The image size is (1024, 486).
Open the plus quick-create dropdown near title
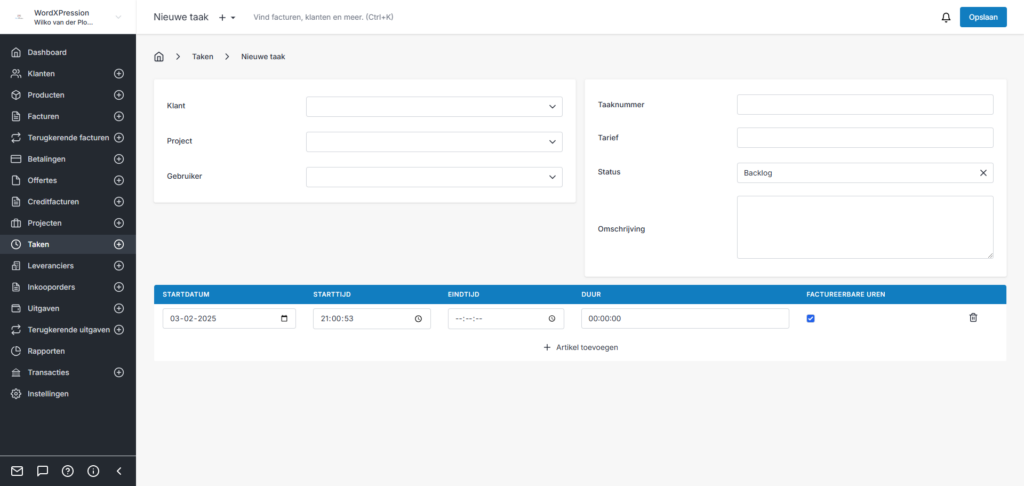pos(227,18)
